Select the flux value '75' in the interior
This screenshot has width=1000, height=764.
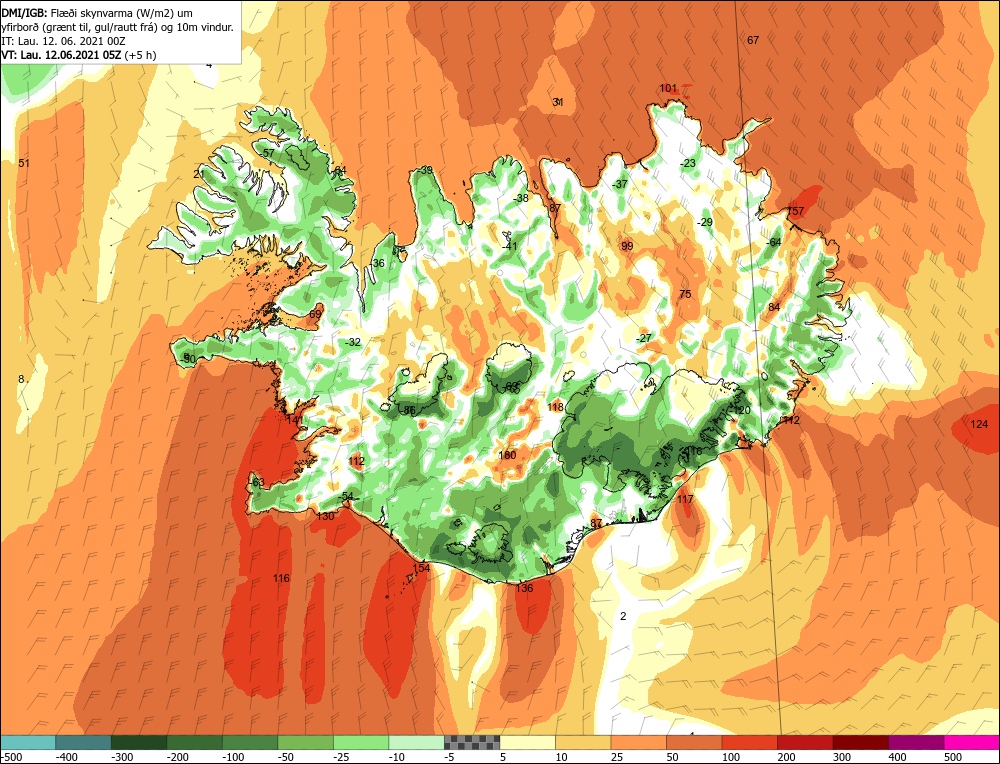[686, 294]
